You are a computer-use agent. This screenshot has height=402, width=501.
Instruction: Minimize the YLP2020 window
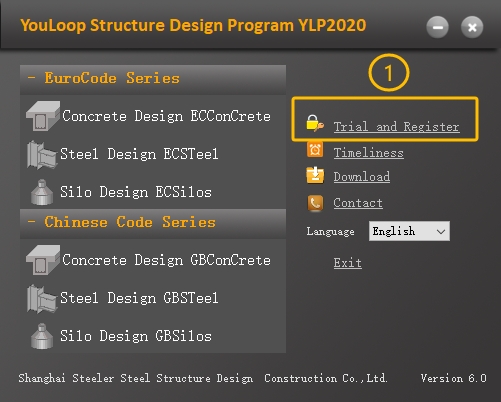click(x=437, y=27)
